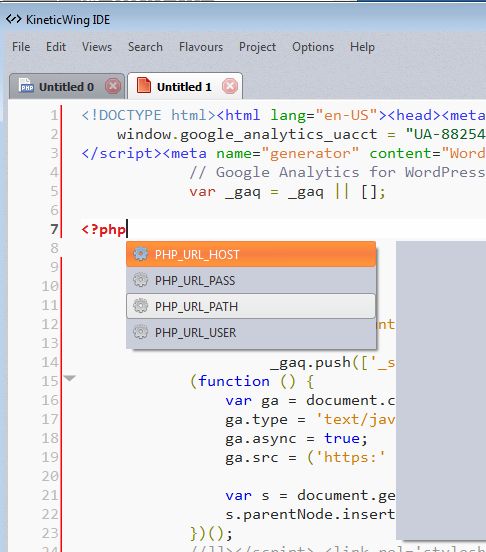This screenshot has width=486, height=552.
Task: Select PHP_URL_USER from autocomplete list
Action: point(251,332)
